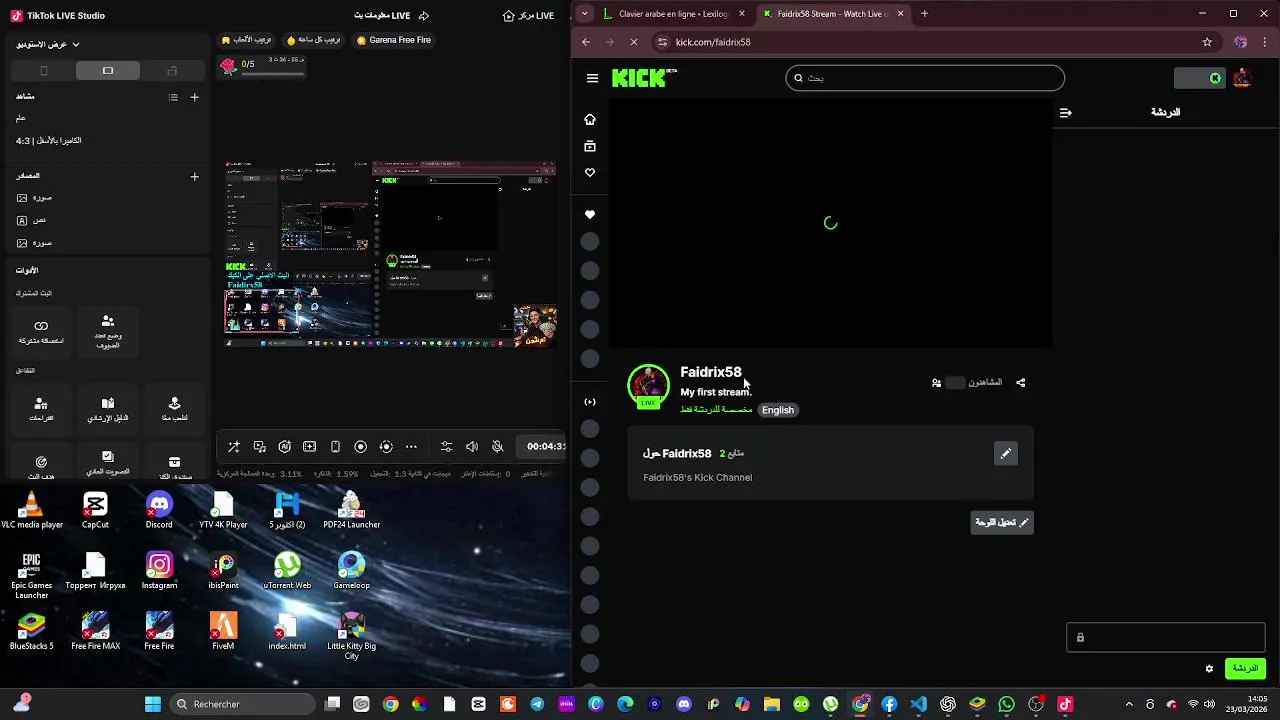Share the stream with the share icon

[1021, 383]
